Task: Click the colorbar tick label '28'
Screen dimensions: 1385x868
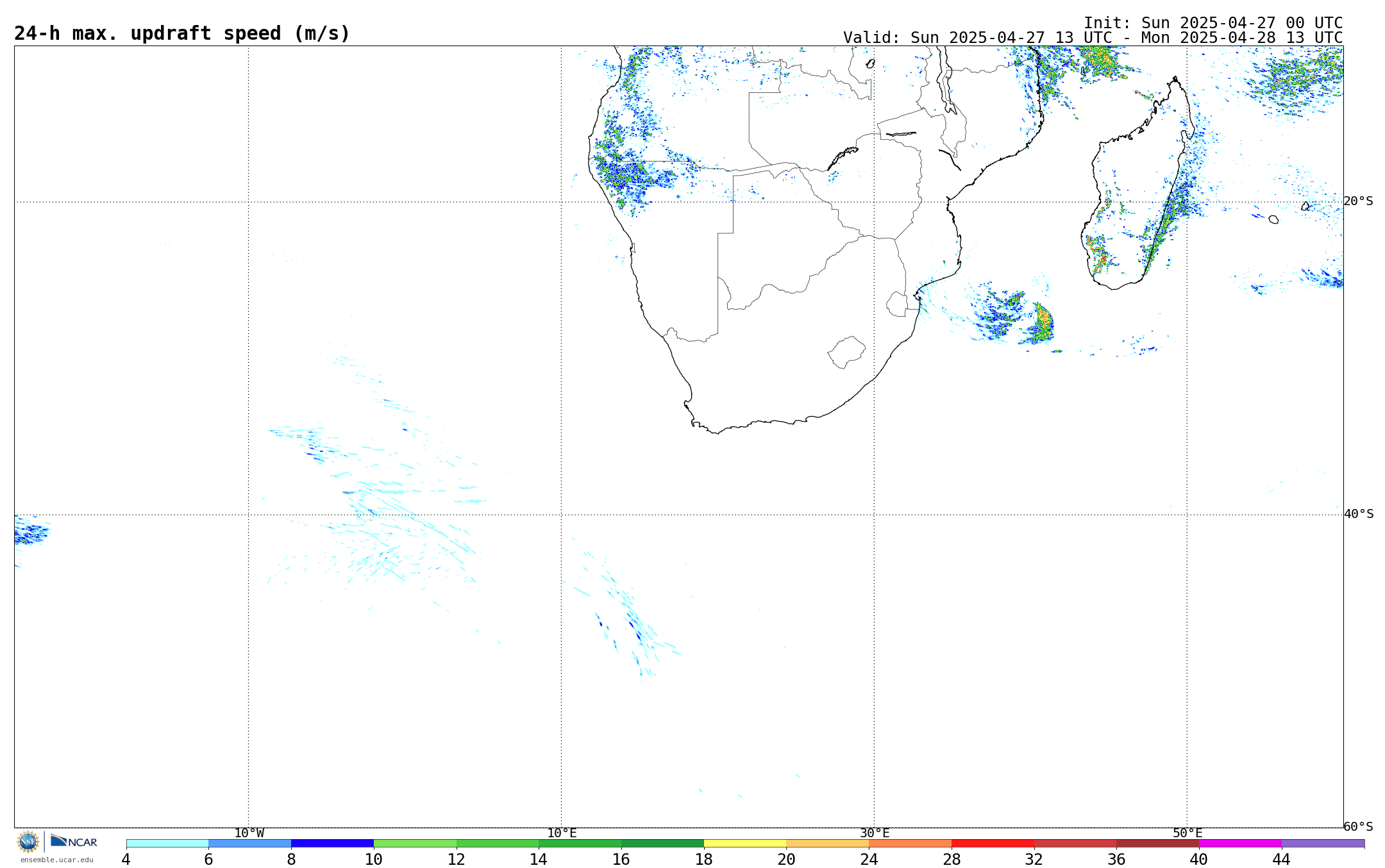Action: 952,860
